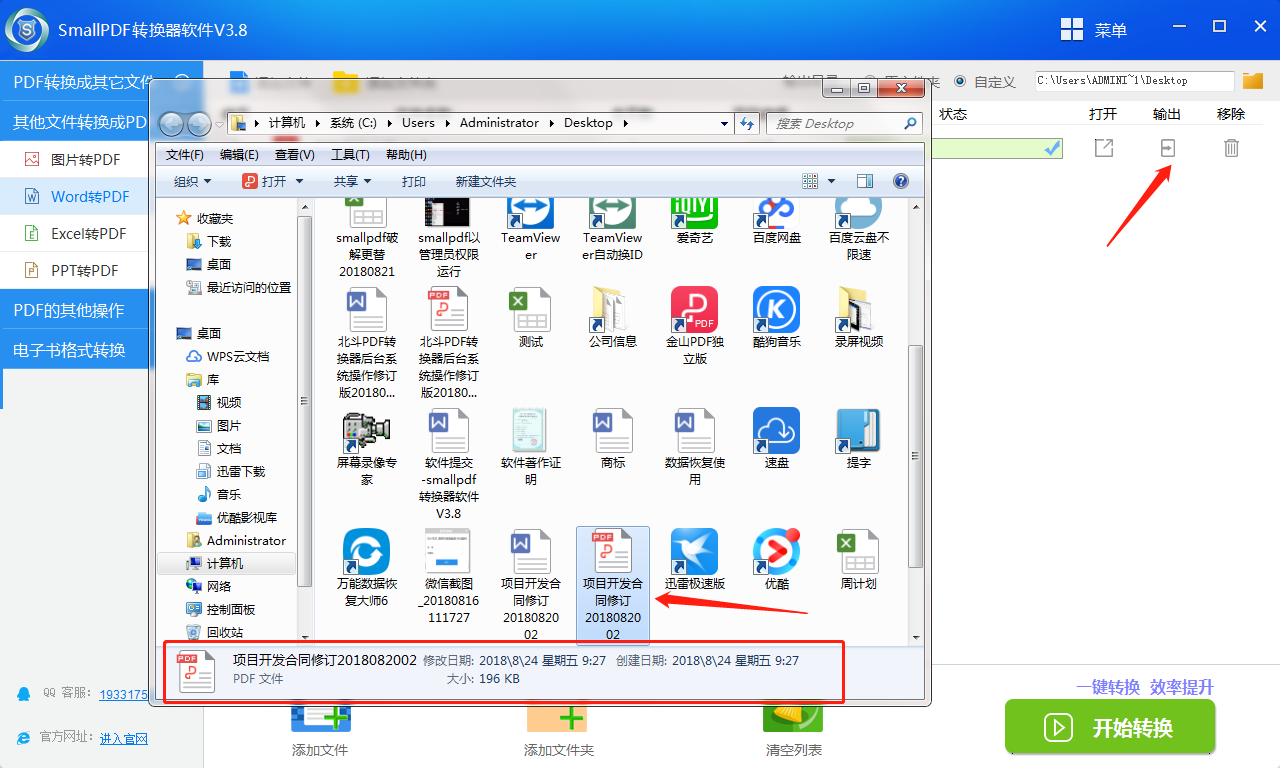Open the change-view dropdown arrow
The width and height of the screenshot is (1280, 768).
click(x=831, y=181)
